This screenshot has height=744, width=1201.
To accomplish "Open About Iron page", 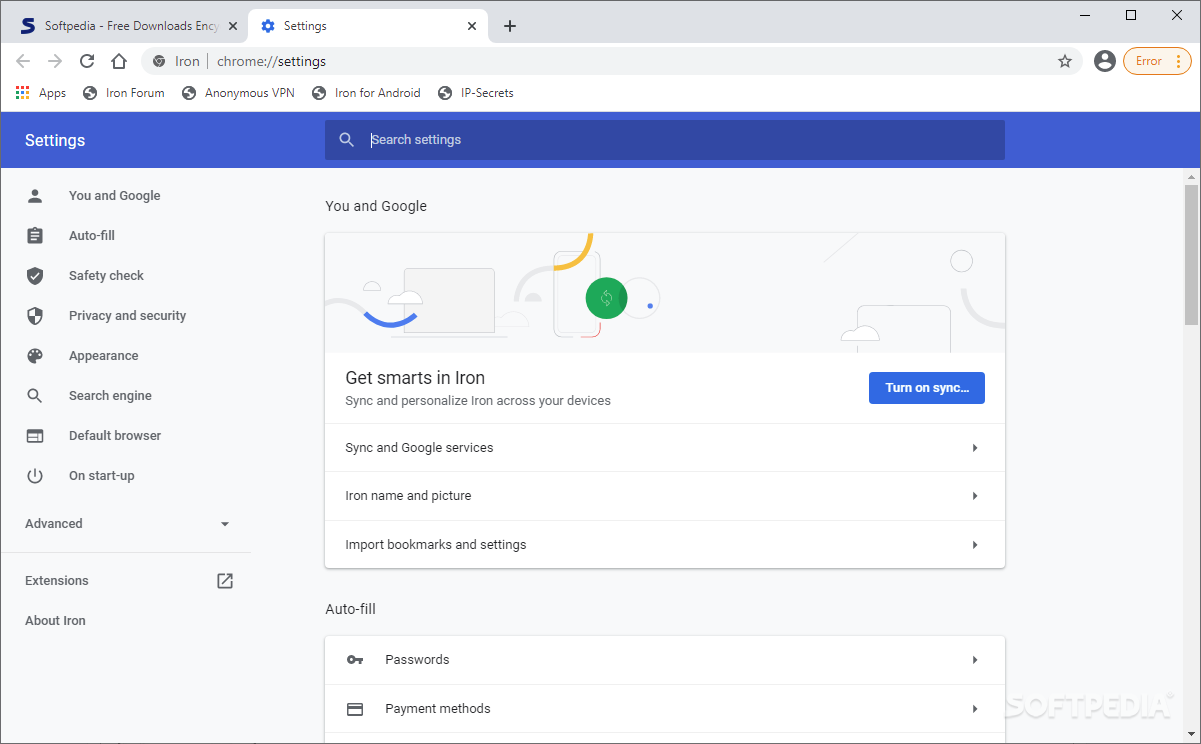I will tap(55, 621).
